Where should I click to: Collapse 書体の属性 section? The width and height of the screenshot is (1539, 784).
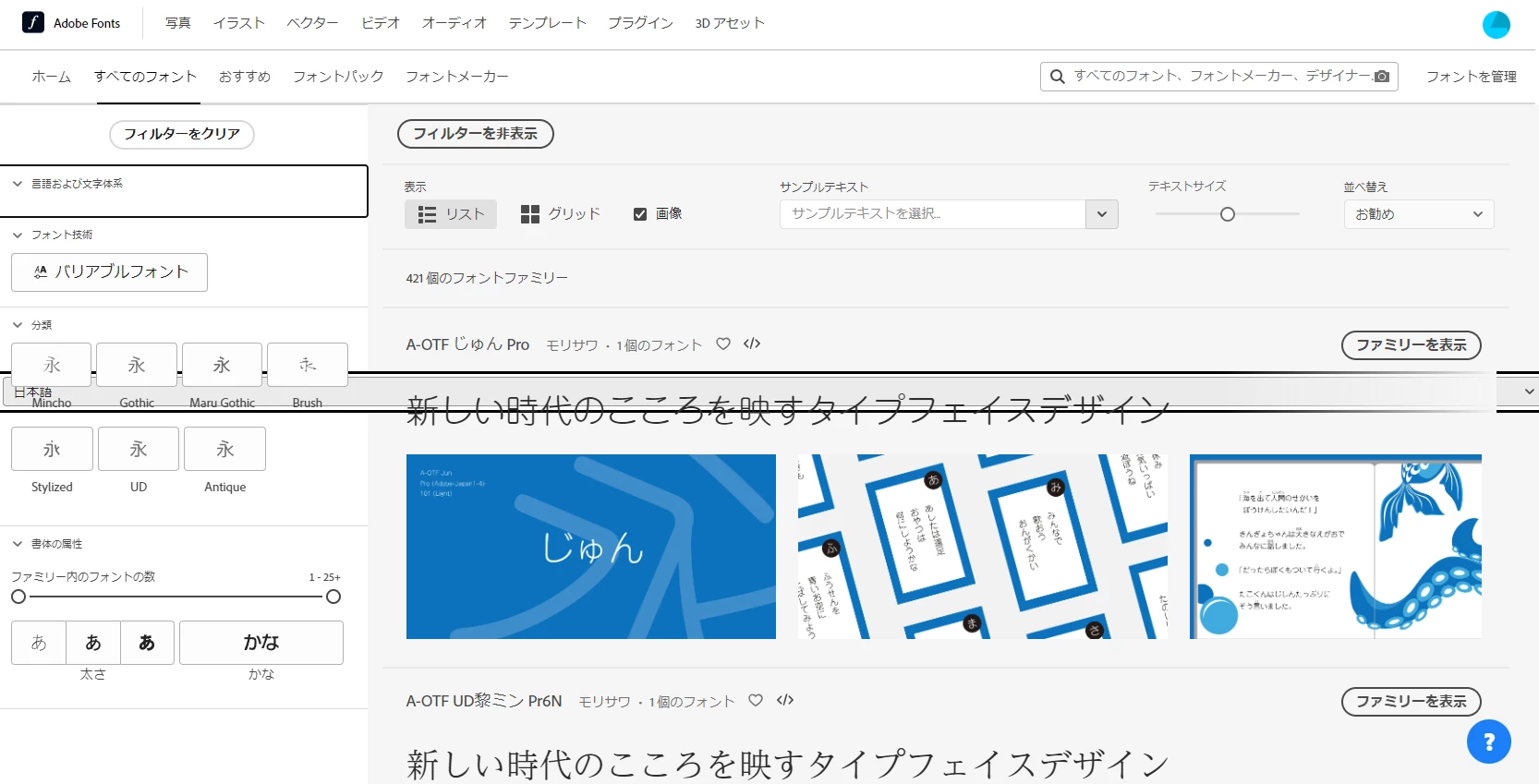[18, 544]
